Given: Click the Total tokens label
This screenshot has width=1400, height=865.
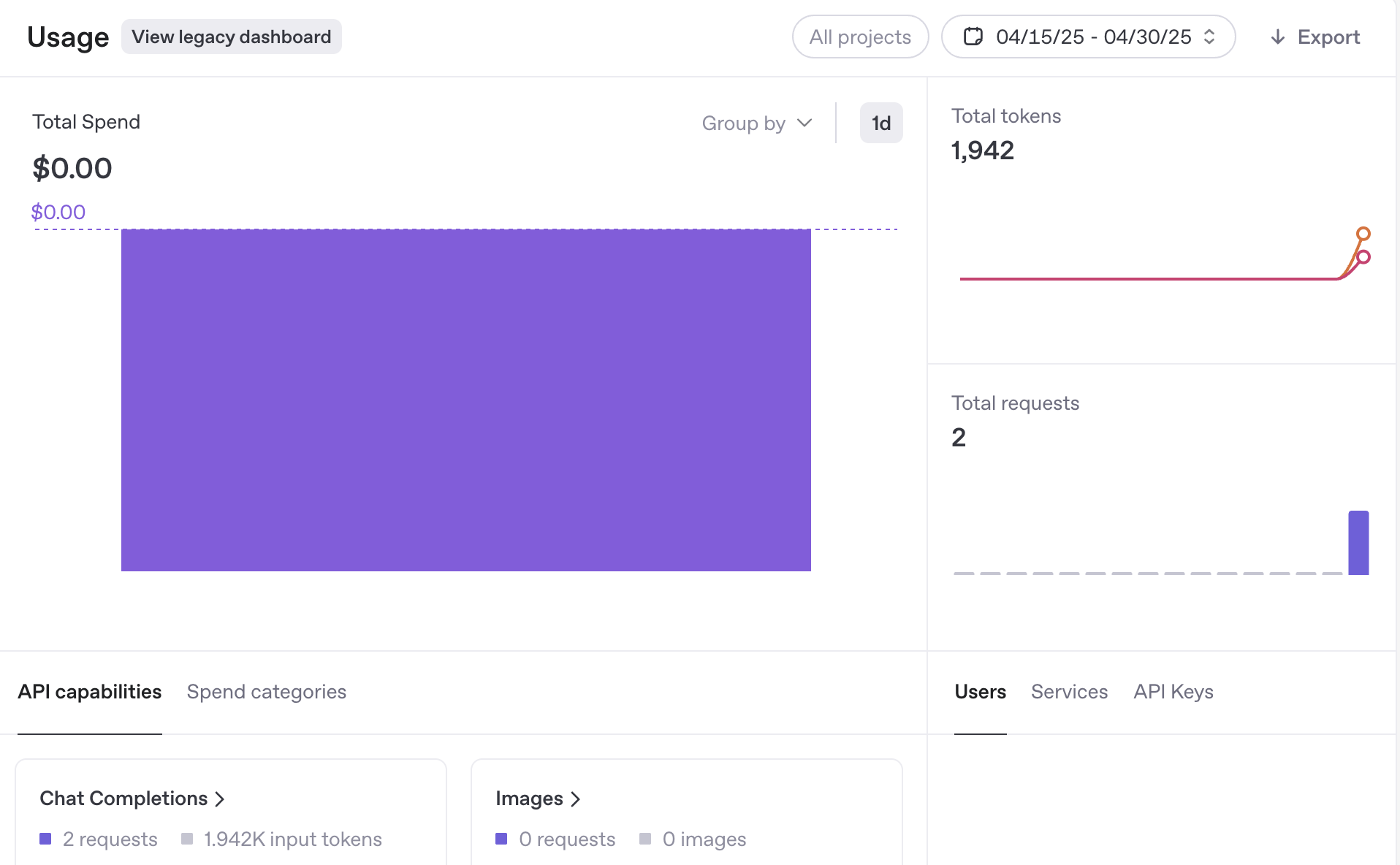Looking at the screenshot, I should coord(1006,116).
